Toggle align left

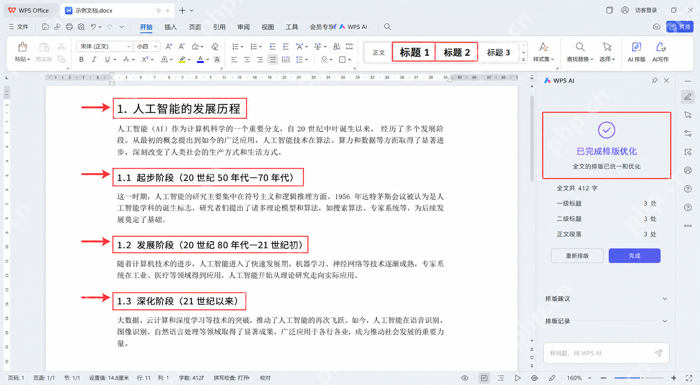click(234, 59)
